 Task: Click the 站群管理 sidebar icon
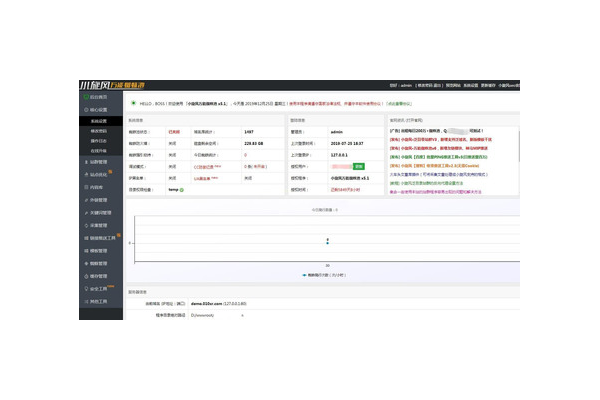pyautogui.click(x=84, y=160)
